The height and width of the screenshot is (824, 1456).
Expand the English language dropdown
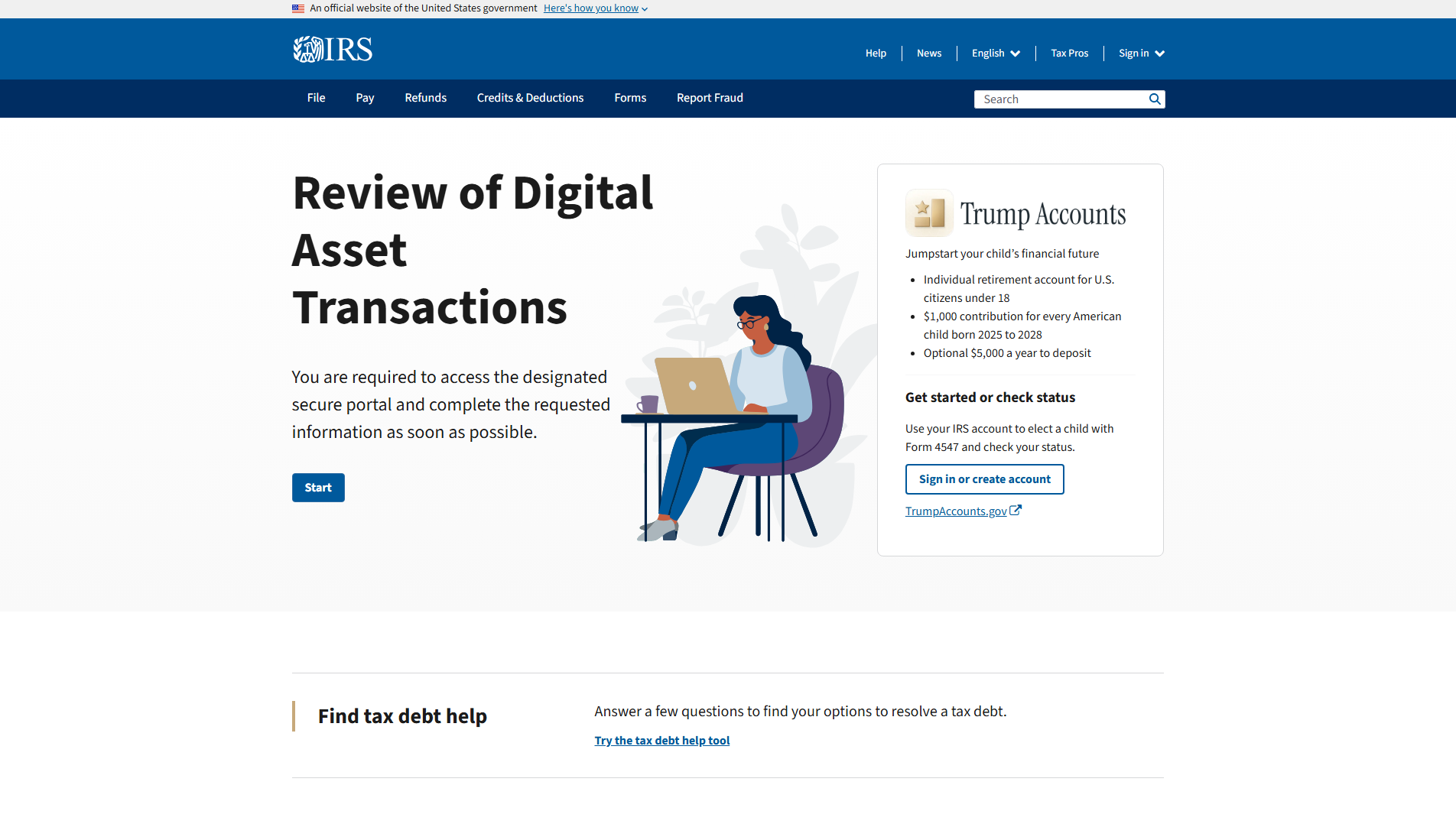coord(996,54)
